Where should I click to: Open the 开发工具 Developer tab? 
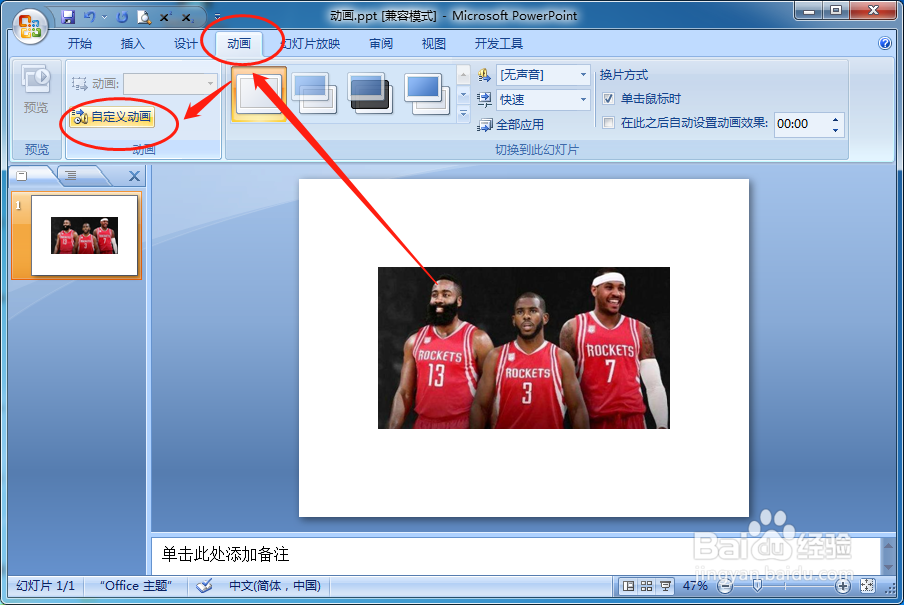click(x=499, y=43)
